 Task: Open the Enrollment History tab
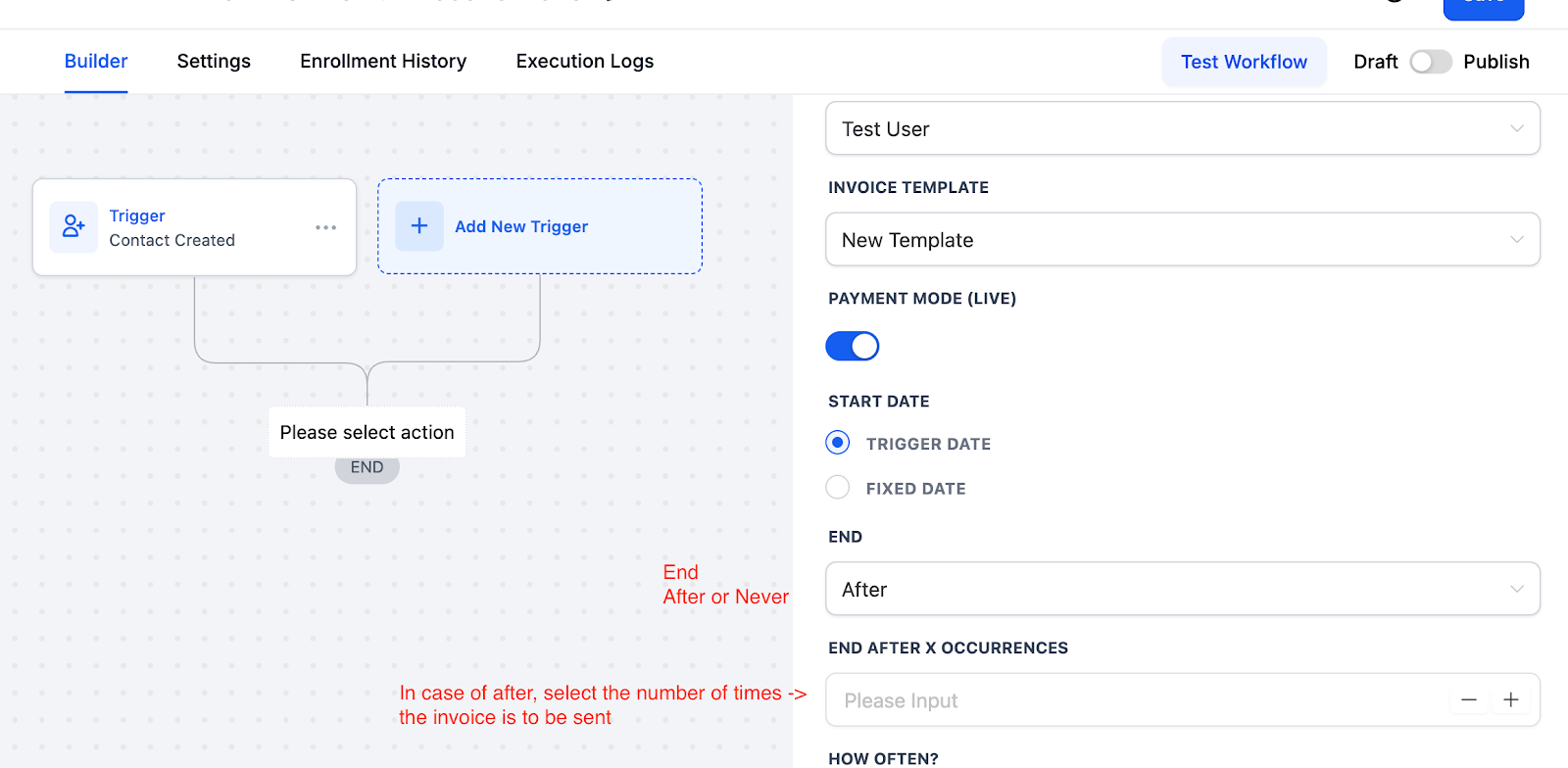[x=383, y=61]
